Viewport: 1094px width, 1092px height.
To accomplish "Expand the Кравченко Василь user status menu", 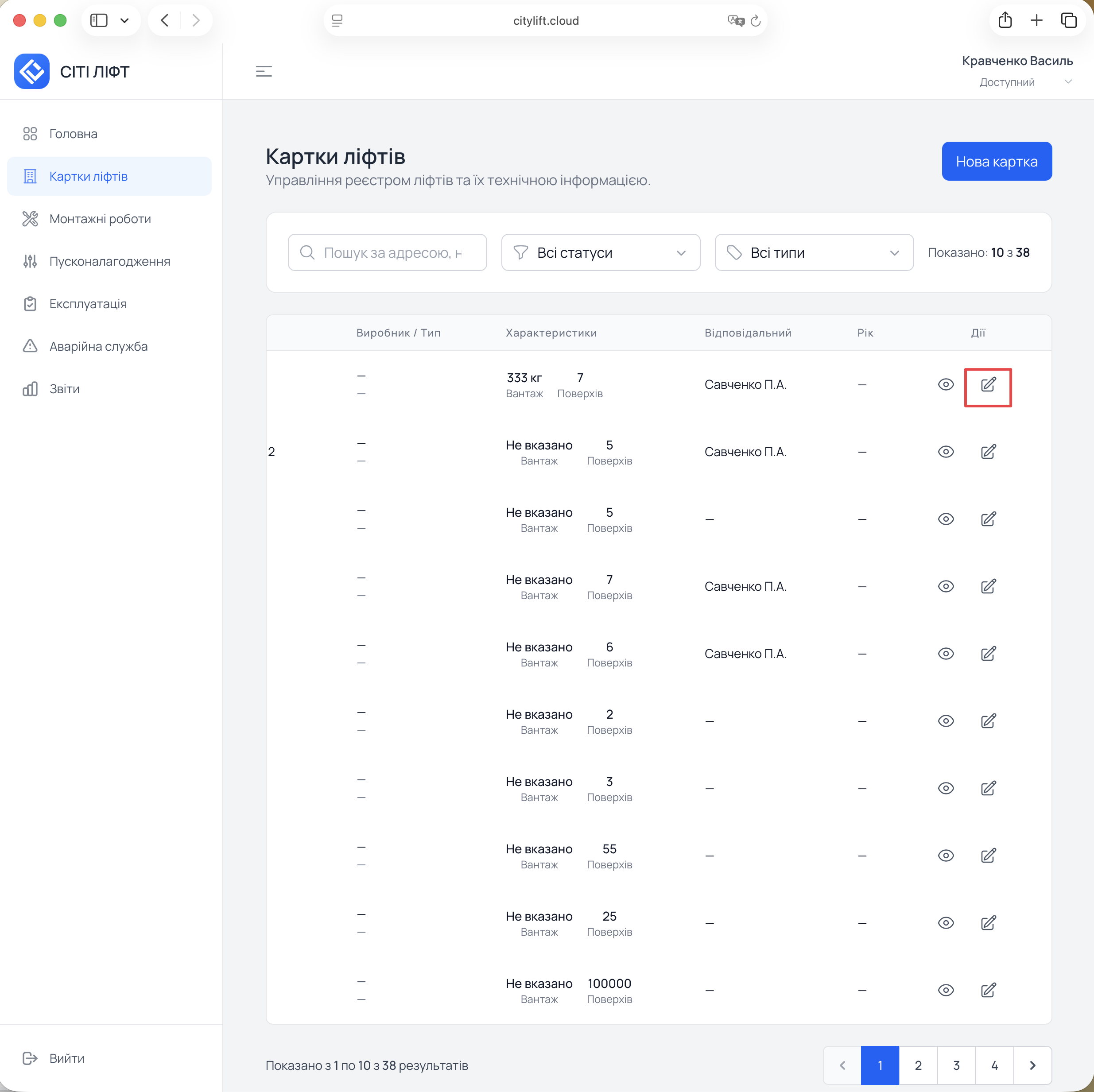I will 1067,82.
